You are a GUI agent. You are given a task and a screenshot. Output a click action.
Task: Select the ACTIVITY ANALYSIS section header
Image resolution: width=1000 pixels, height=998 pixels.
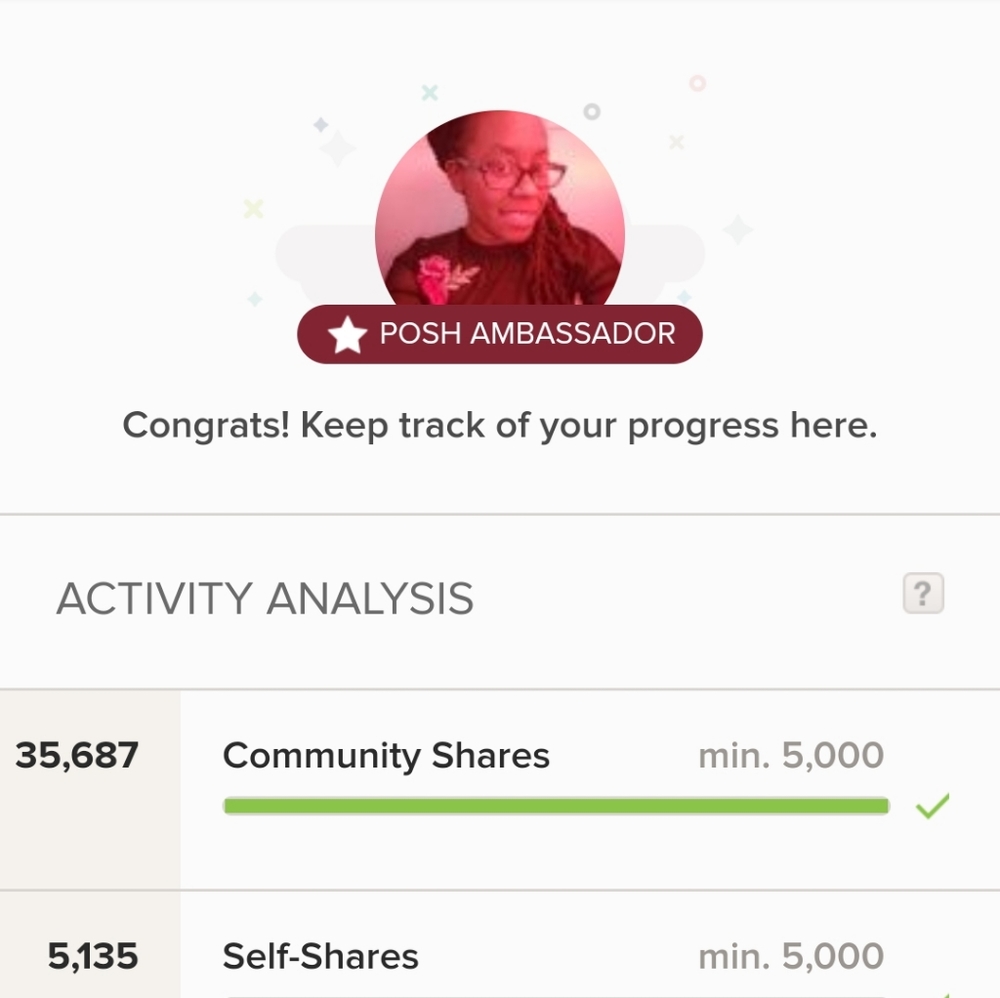pyautogui.click(x=267, y=598)
